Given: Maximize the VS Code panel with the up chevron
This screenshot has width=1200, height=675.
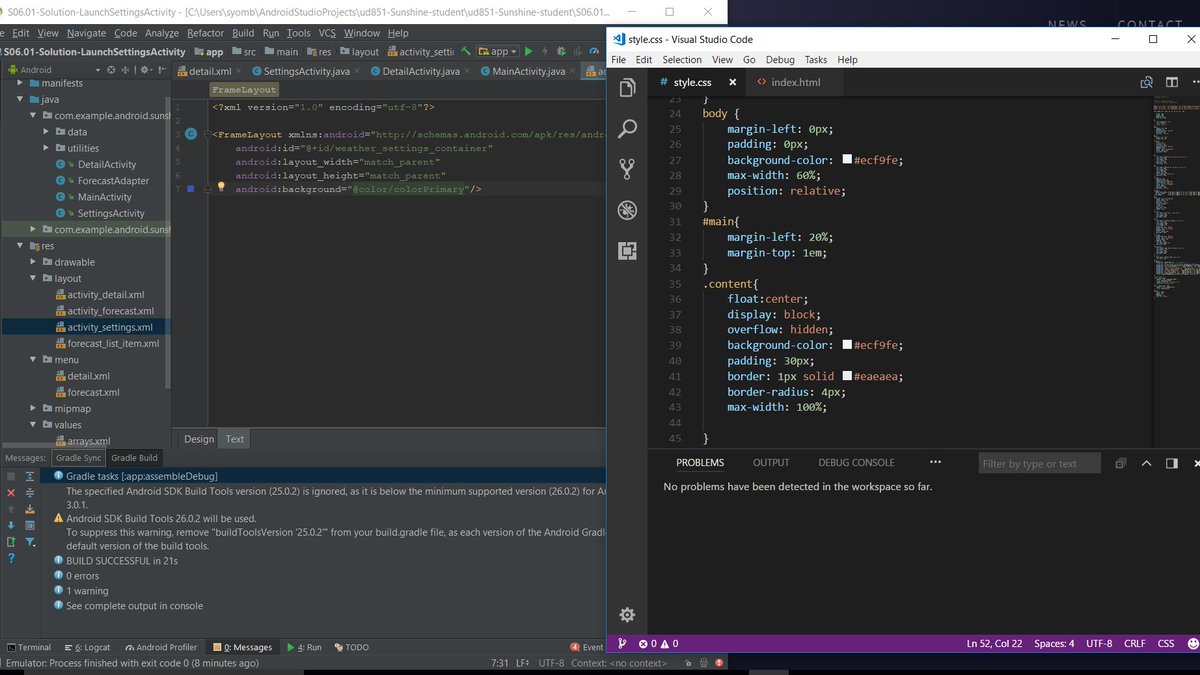Looking at the screenshot, I should pyautogui.click(x=1146, y=463).
